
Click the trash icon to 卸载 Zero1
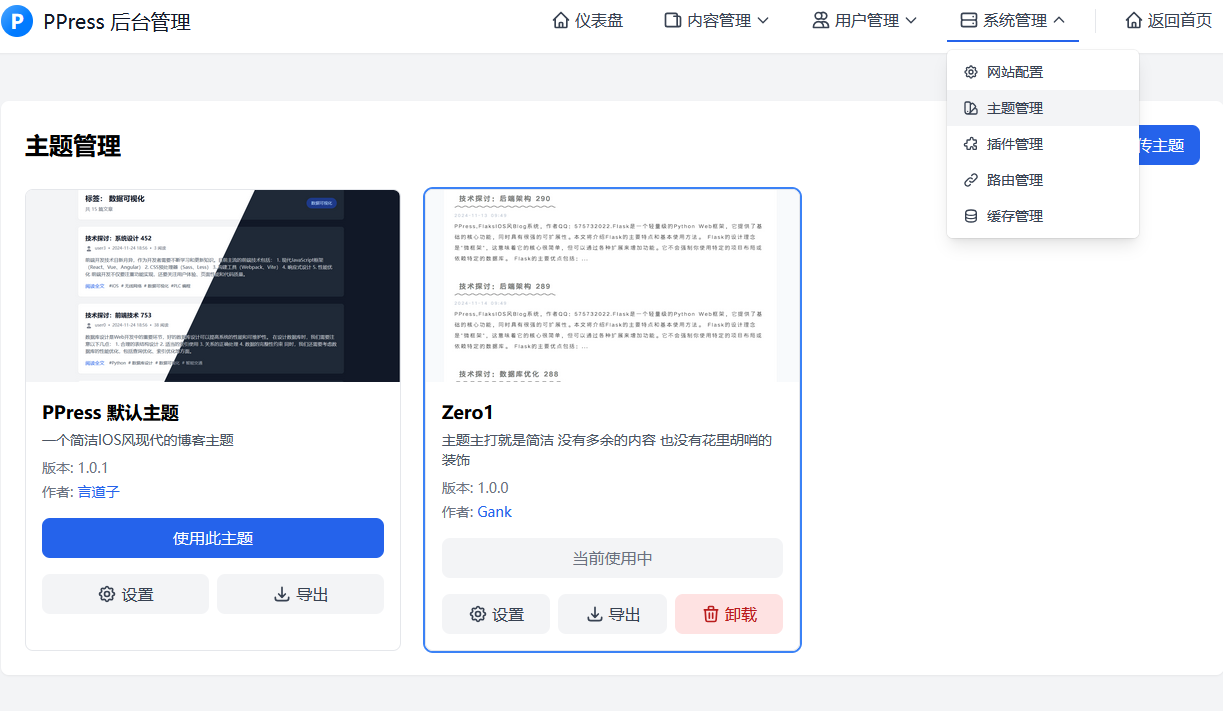(x=711, y=614)
